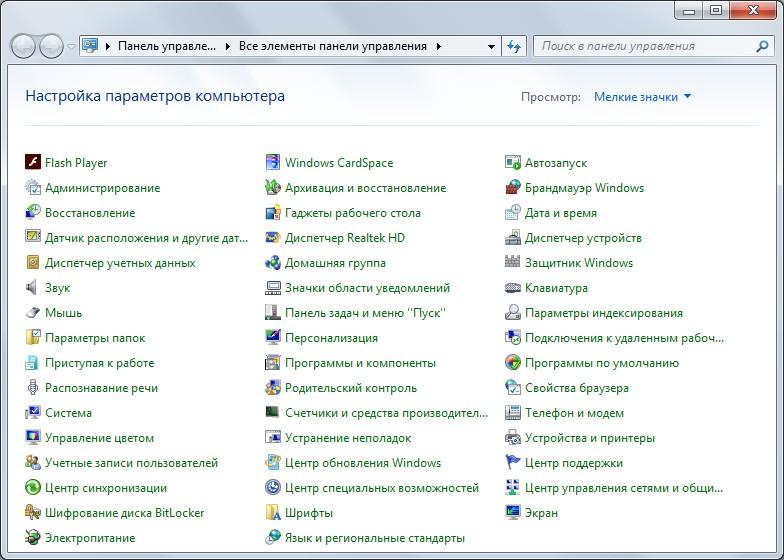Open Устранение неполадок link
Viewport: 784px width, 560px height.
348,438
